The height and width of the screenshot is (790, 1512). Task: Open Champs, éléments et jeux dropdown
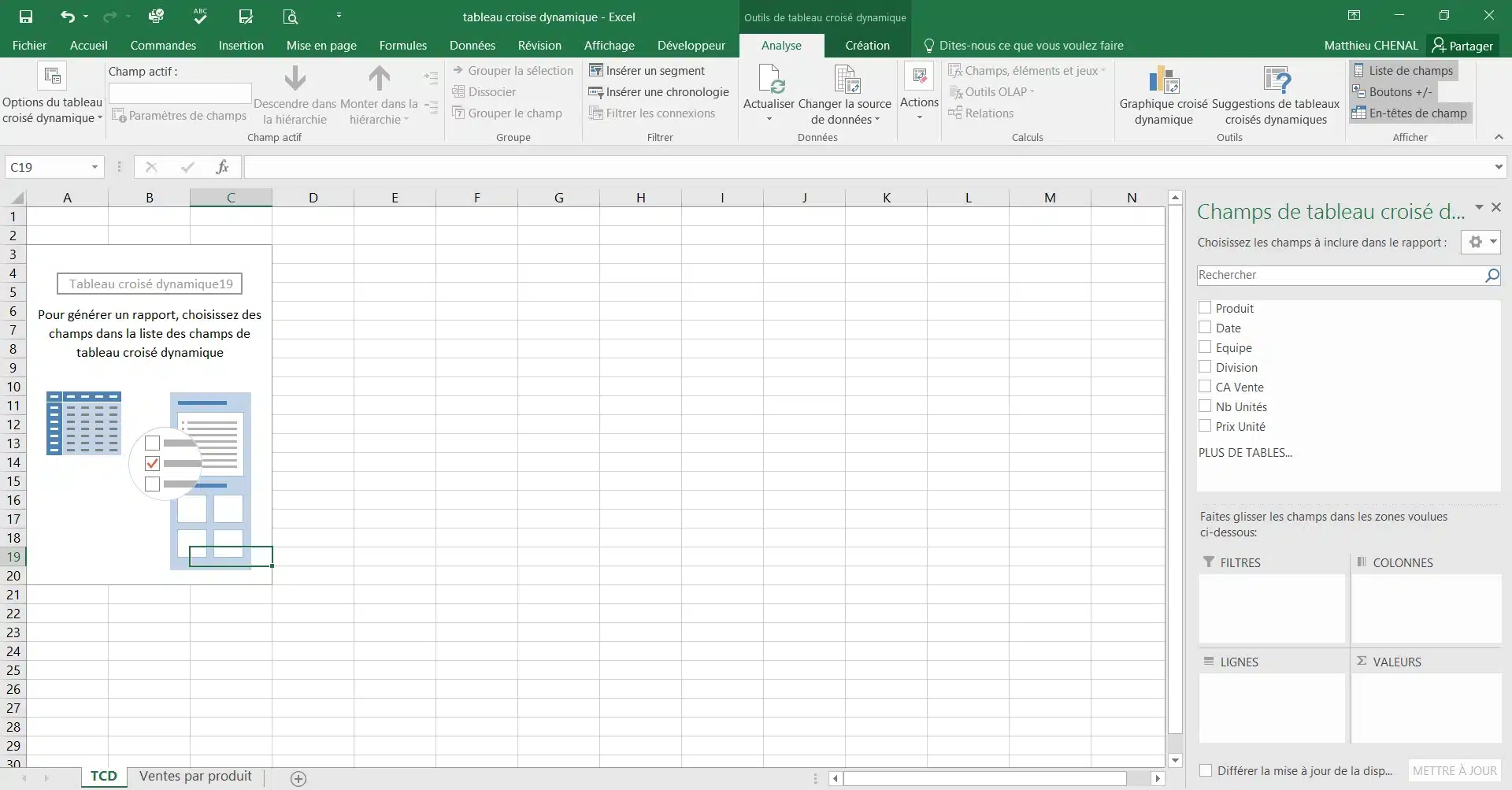[1027, 71]
